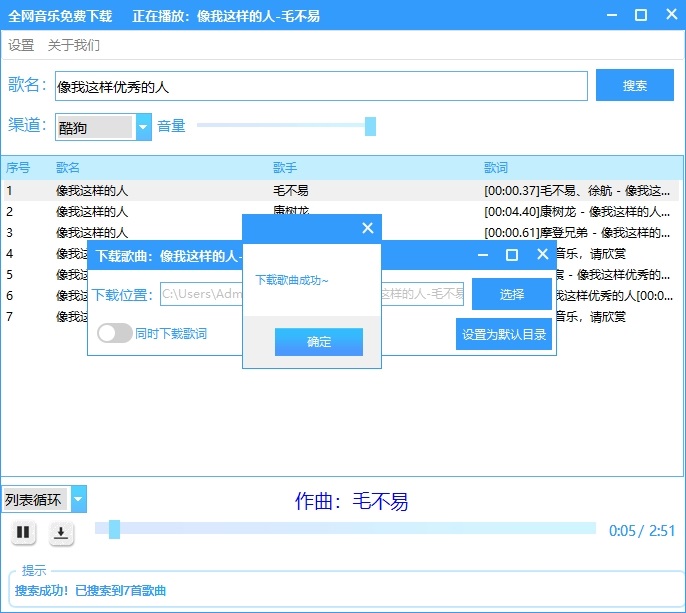Viewport: 686px width, 613px height.
Task: Minimize the main music downloader window
Action: point(612,15)
